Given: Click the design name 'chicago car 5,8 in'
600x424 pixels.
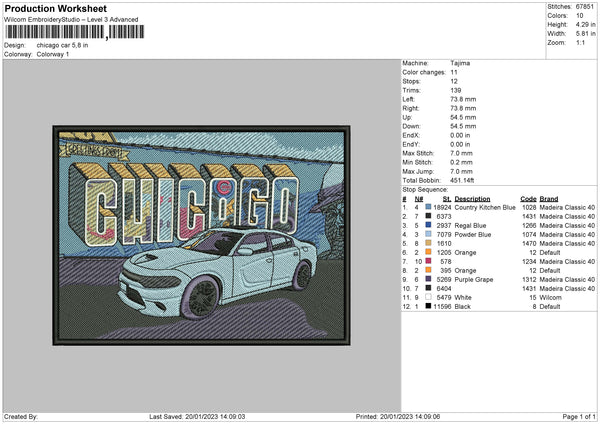Looking at the screenshot, I should point(62,45).
